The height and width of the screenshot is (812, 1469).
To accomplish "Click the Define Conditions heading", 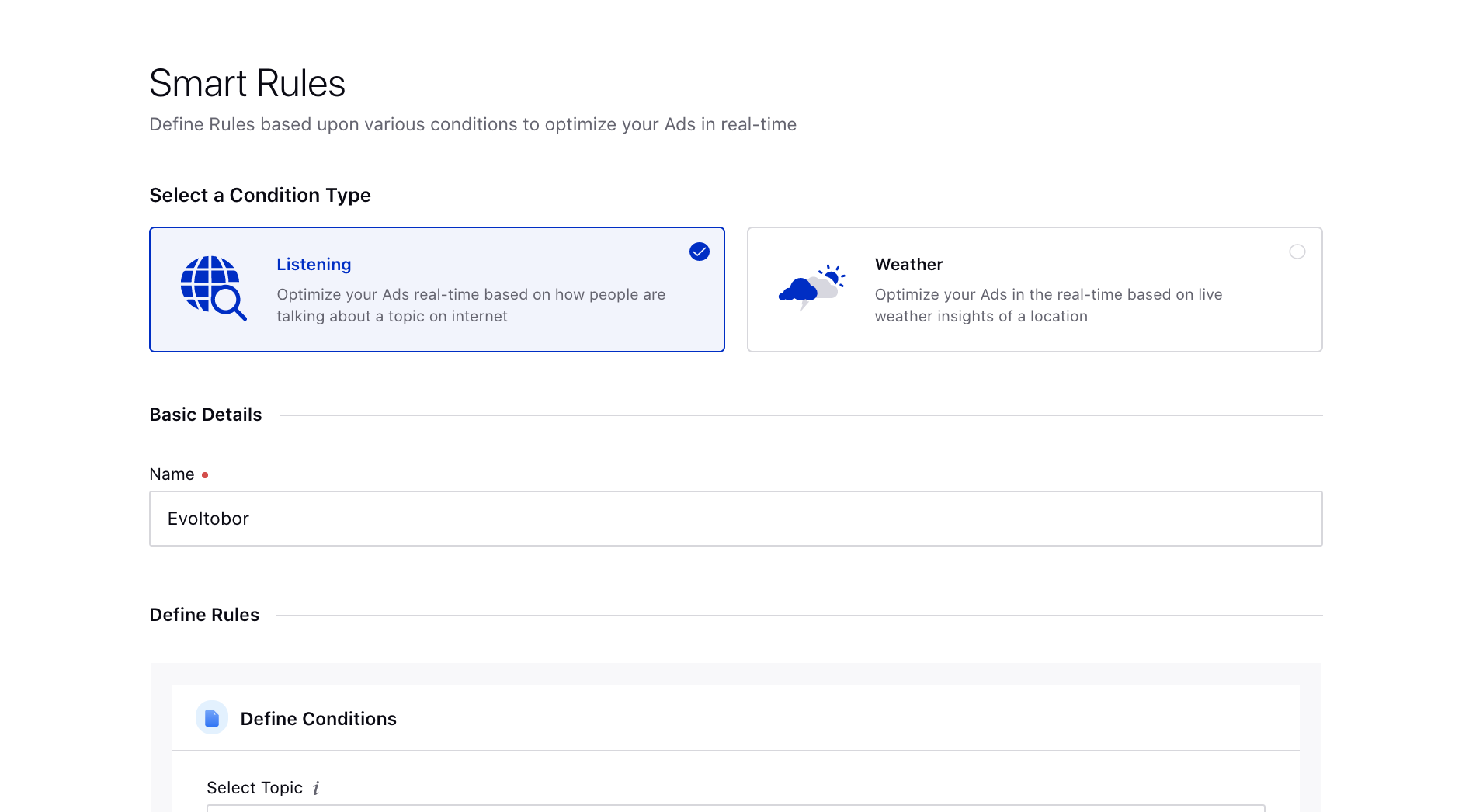I will click(x=318, y=719).
